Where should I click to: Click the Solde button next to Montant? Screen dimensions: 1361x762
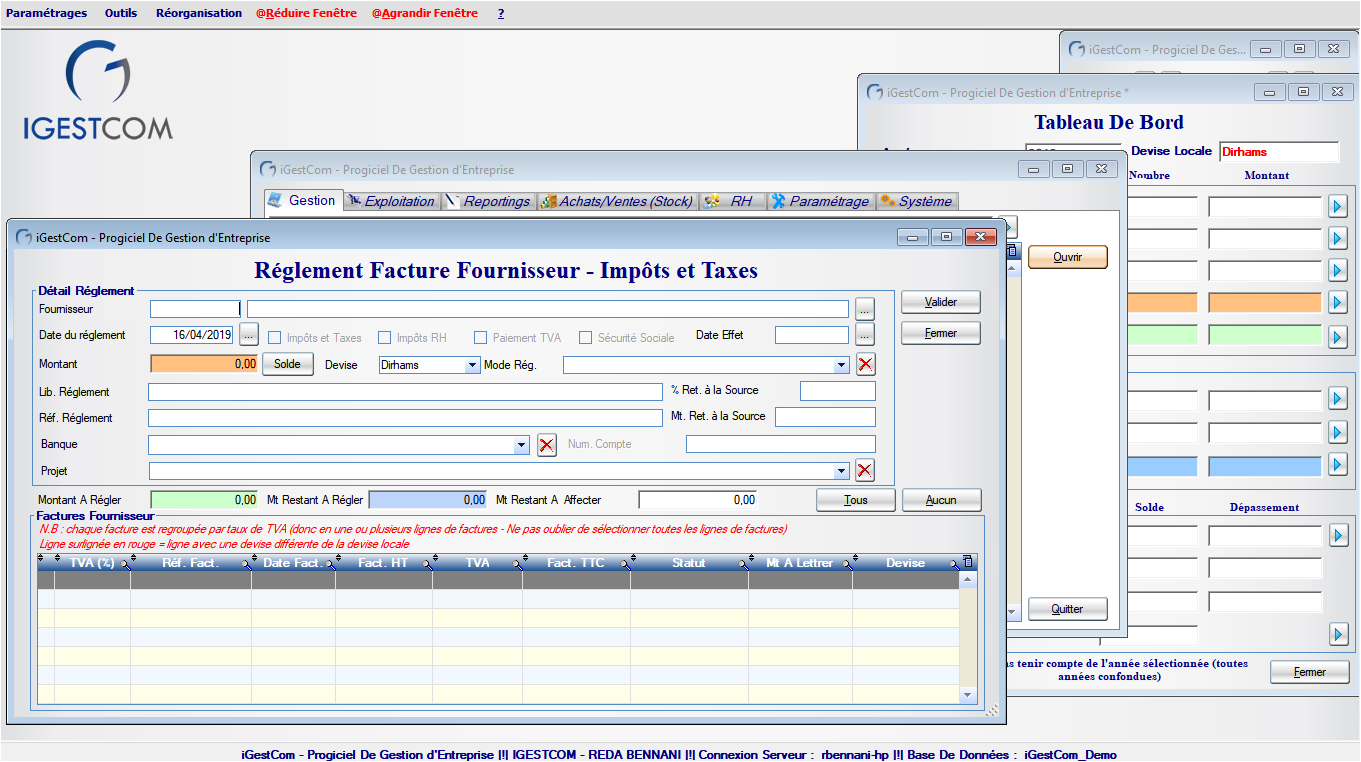[287, 364]
